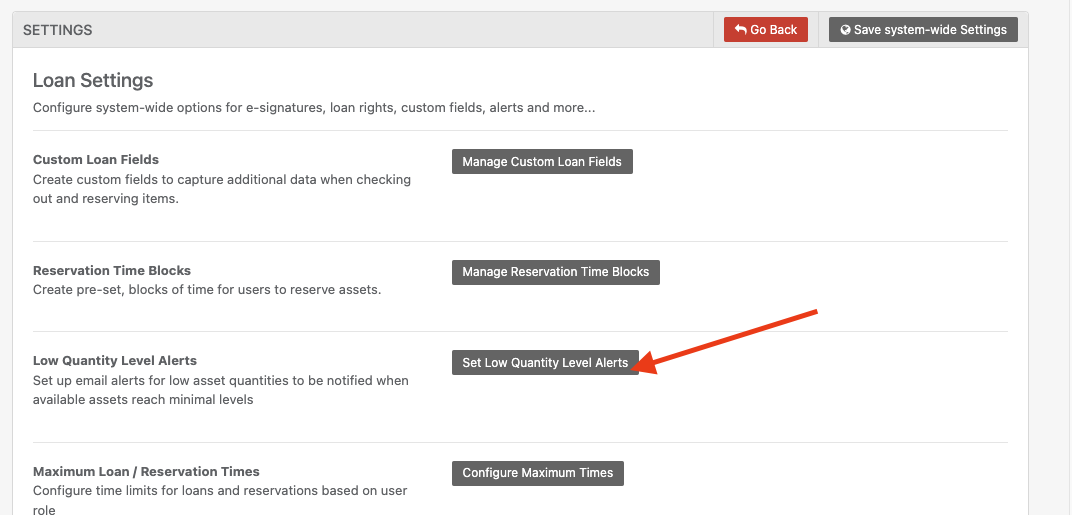Click the time limits by user role description

(220, 499)
